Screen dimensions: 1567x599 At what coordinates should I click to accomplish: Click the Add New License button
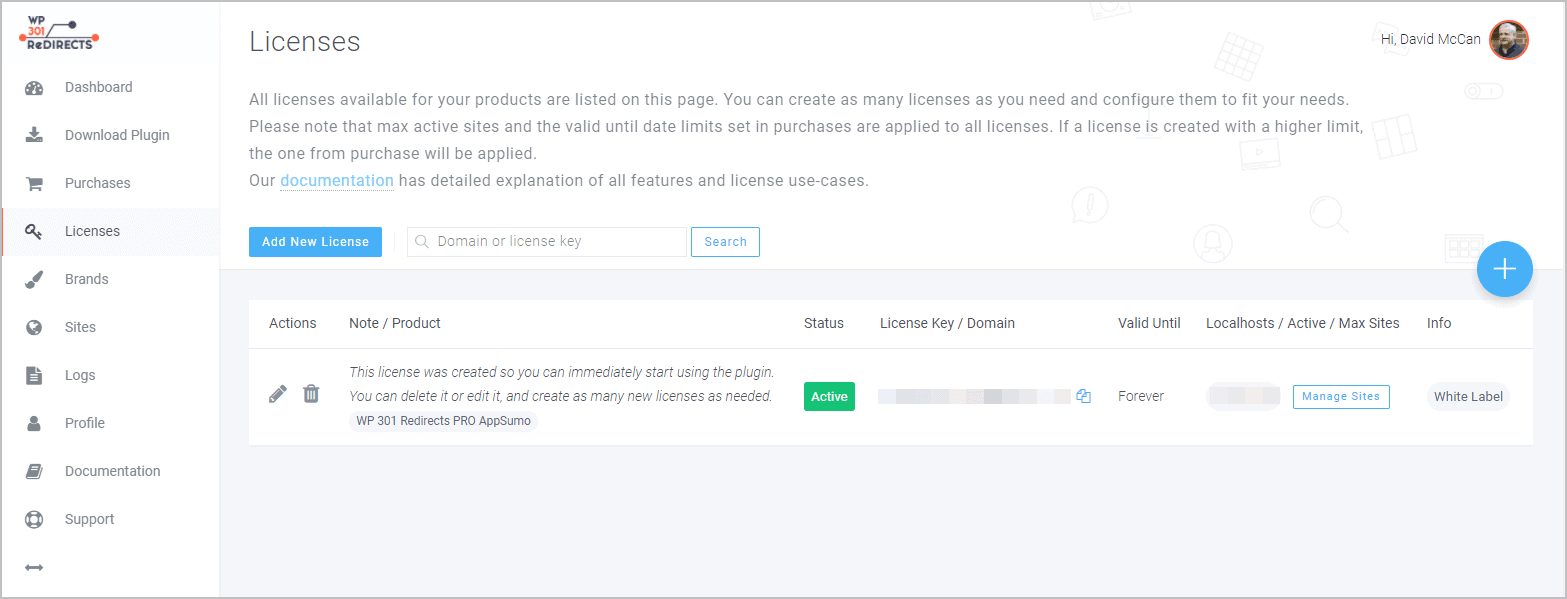[x=315, y=241]
